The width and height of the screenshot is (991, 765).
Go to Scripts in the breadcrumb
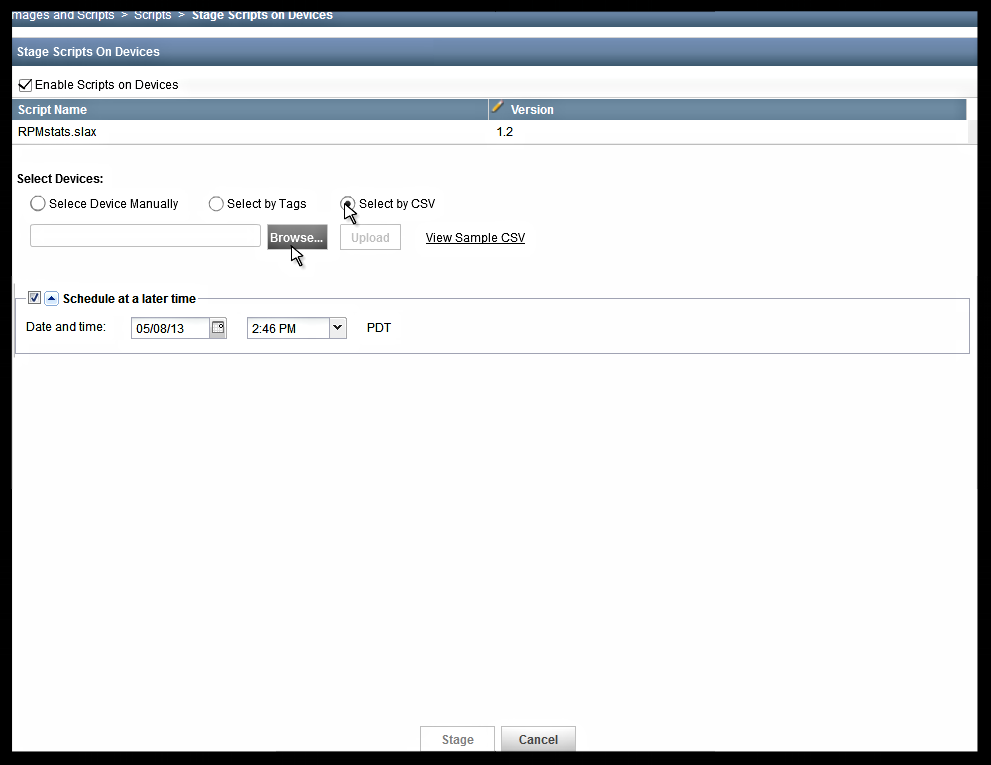152,15
